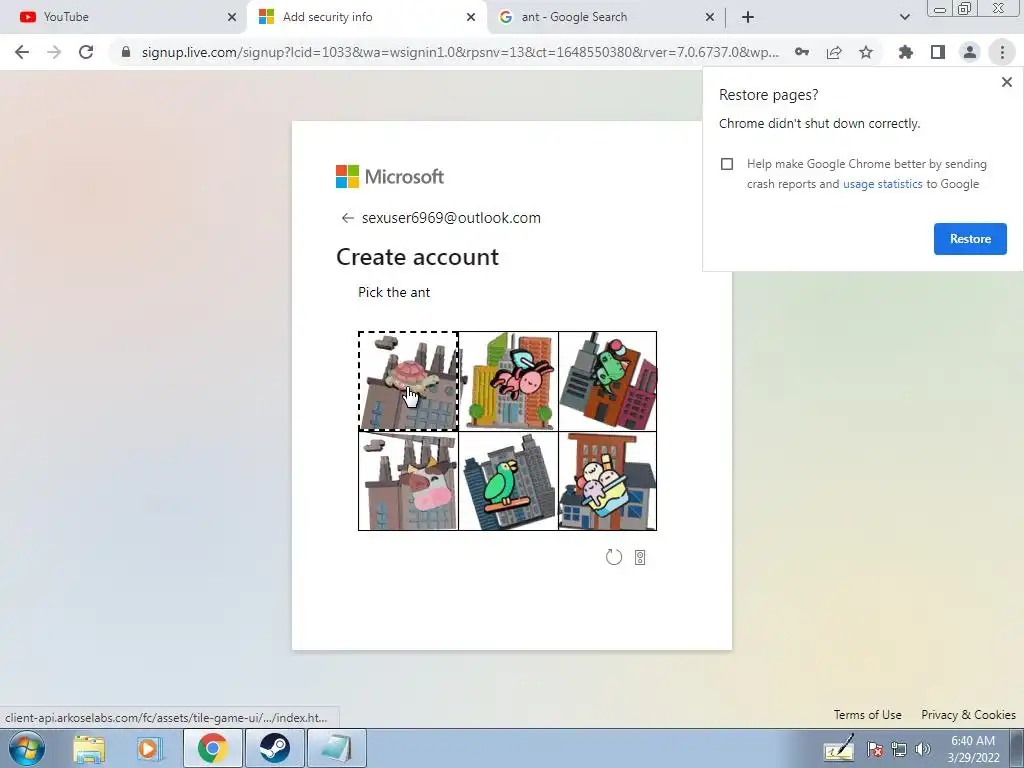1024x768 pixels.
Task: Launch the media player taskbar icon
Action: coord(150,748)
